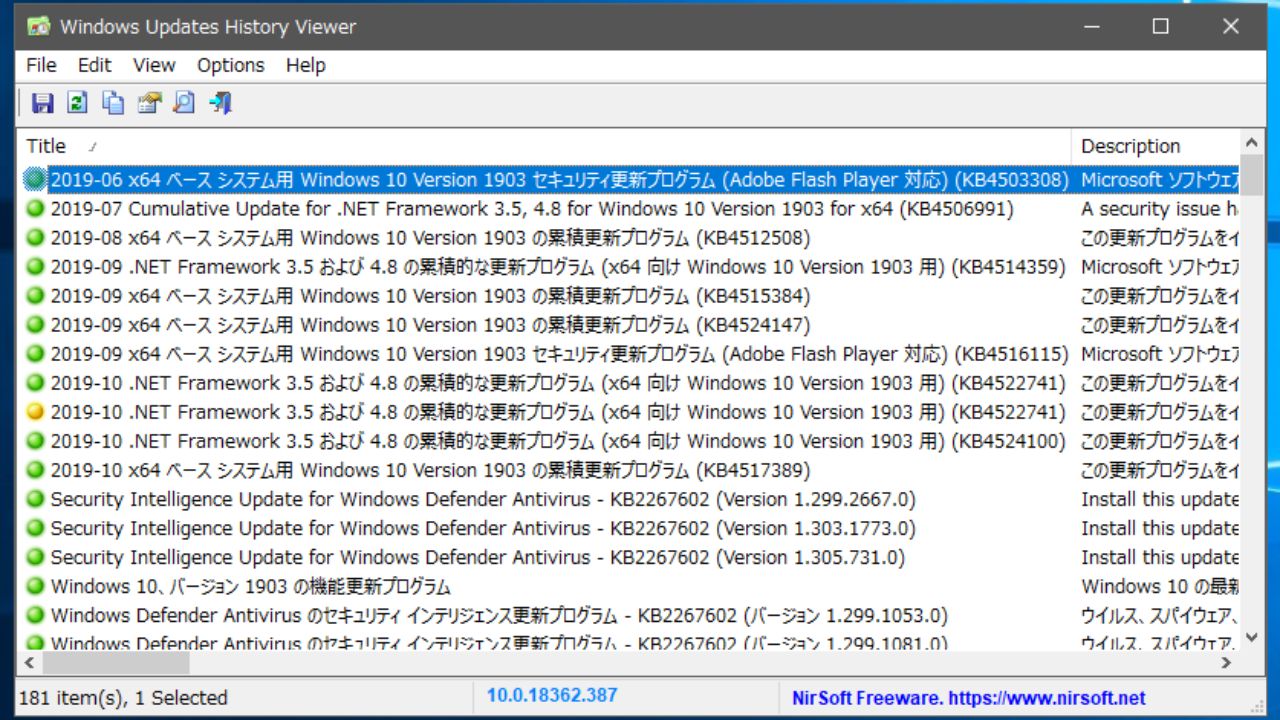Select Windows Defender Antivirus 1.299.1053.0 title

pyautogui.click(x=499, y=615)
